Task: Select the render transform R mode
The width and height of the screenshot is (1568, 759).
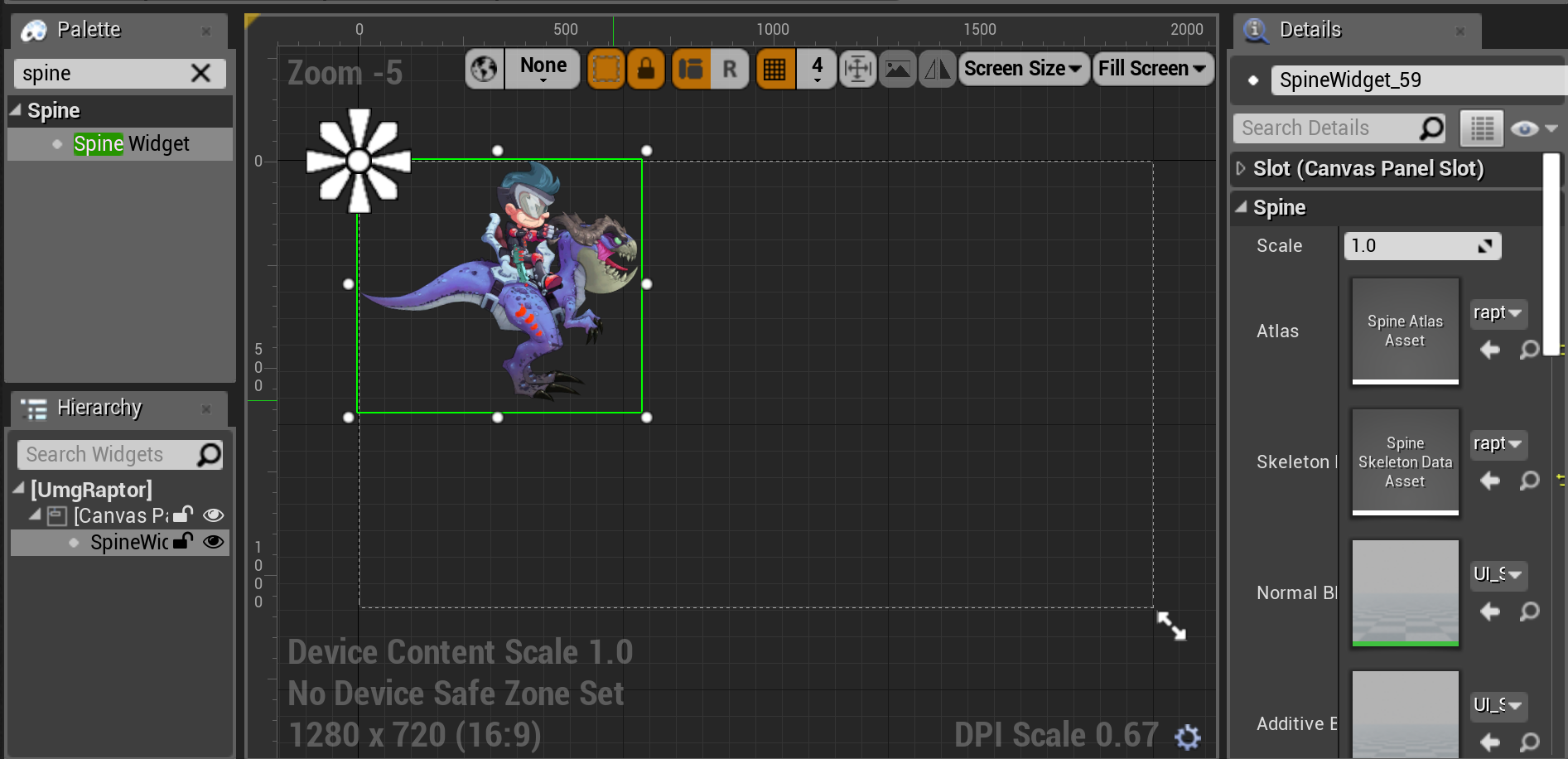Action: click(x=729, y=69)
